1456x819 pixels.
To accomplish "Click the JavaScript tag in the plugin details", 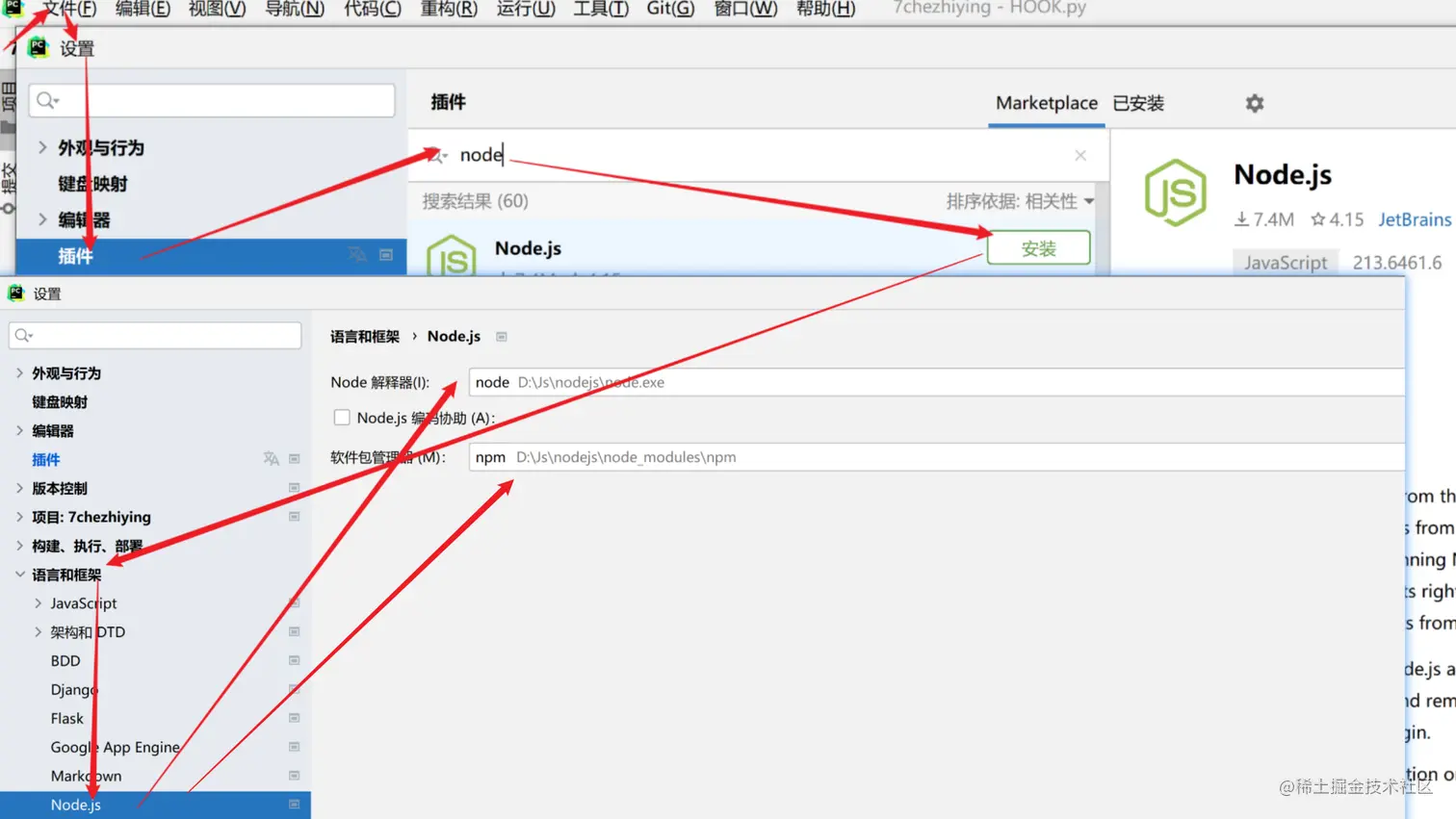I will [x=1285, y=263].
